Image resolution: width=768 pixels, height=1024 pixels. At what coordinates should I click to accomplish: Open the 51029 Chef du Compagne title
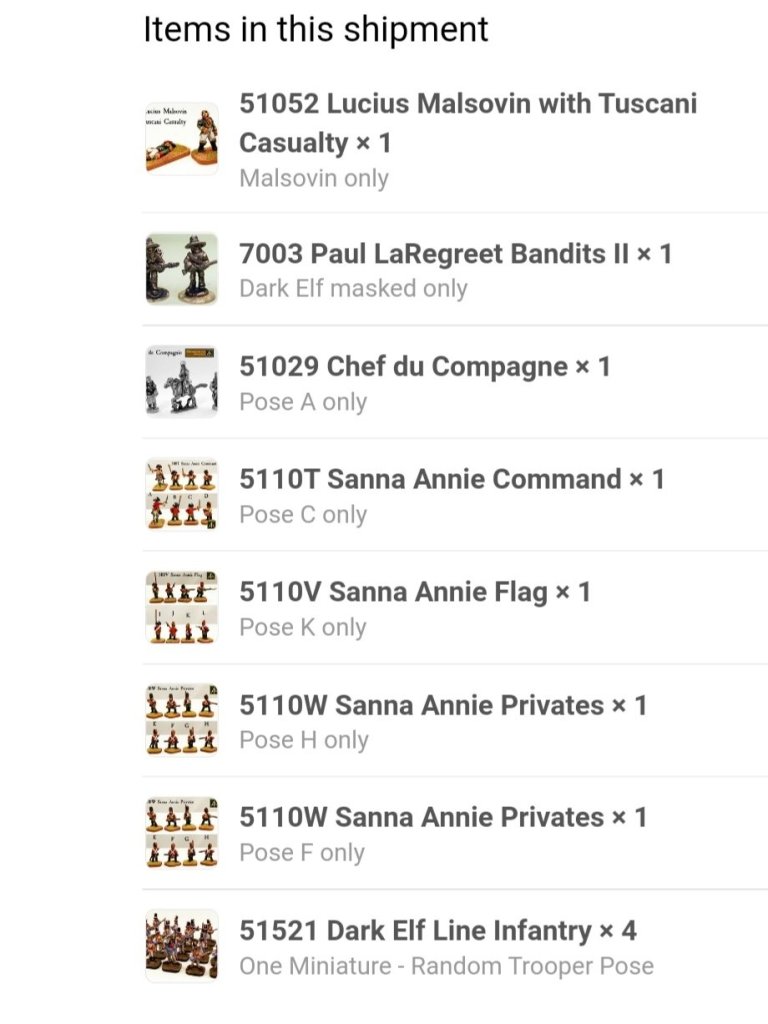click(424, 366)
